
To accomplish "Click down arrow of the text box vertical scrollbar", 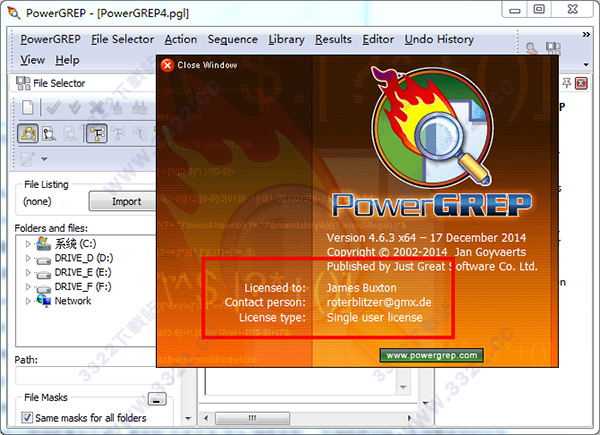I will point(403,388).
